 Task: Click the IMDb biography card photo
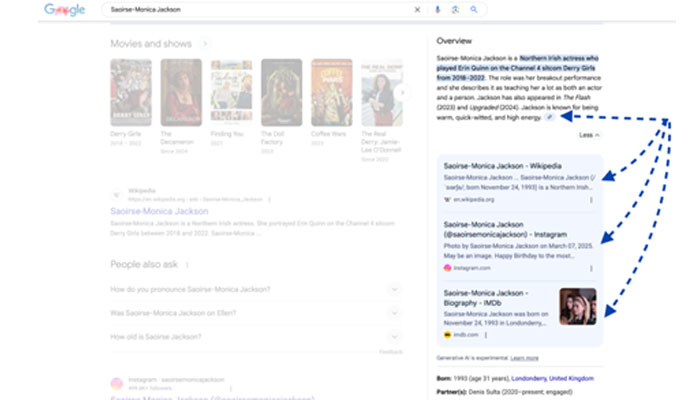(x=577, y=306)
